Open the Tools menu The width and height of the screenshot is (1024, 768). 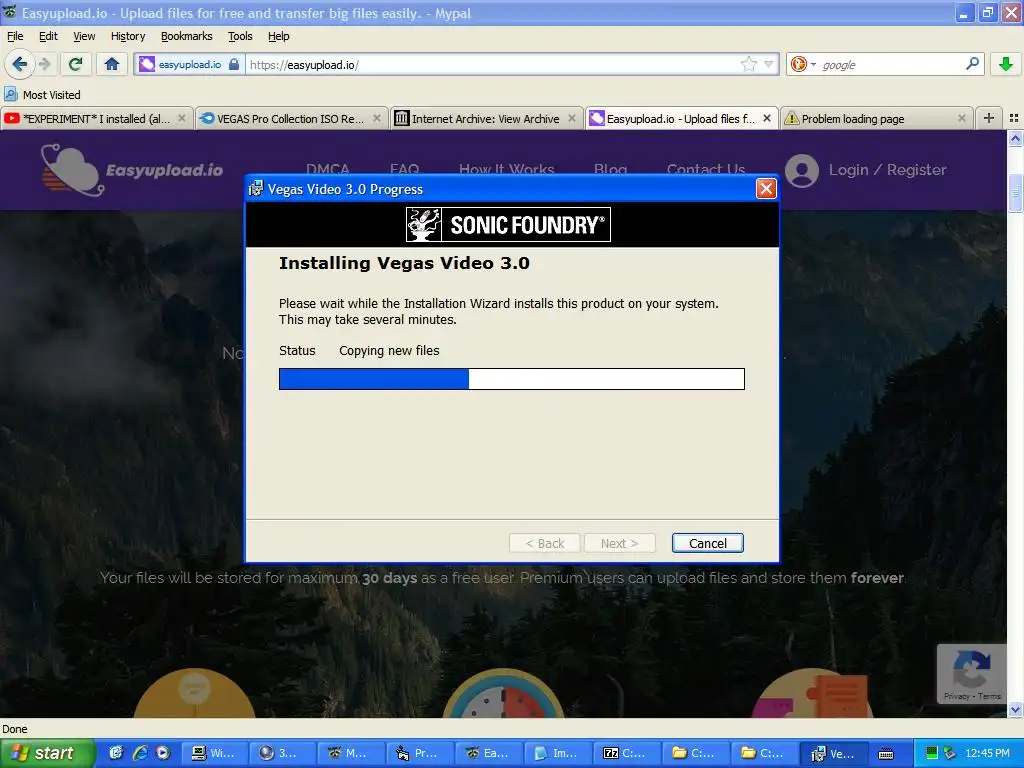(x=240, y=36)
